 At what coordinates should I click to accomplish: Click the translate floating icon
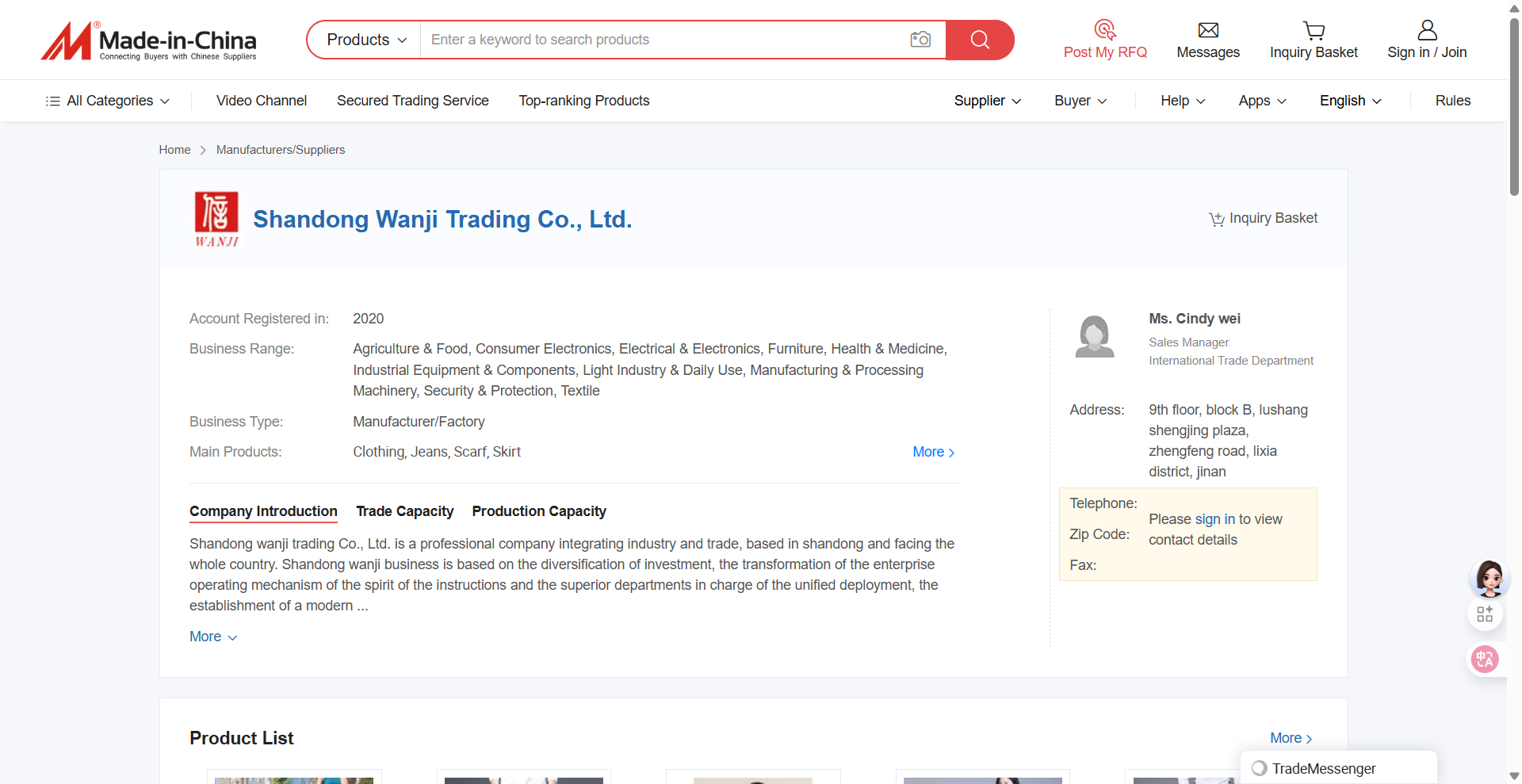1484,659
